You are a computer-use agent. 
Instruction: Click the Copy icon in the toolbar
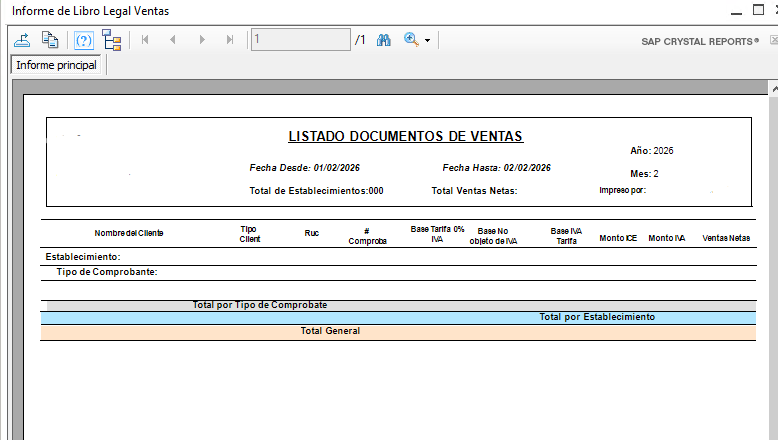click(x=50, y=40)
